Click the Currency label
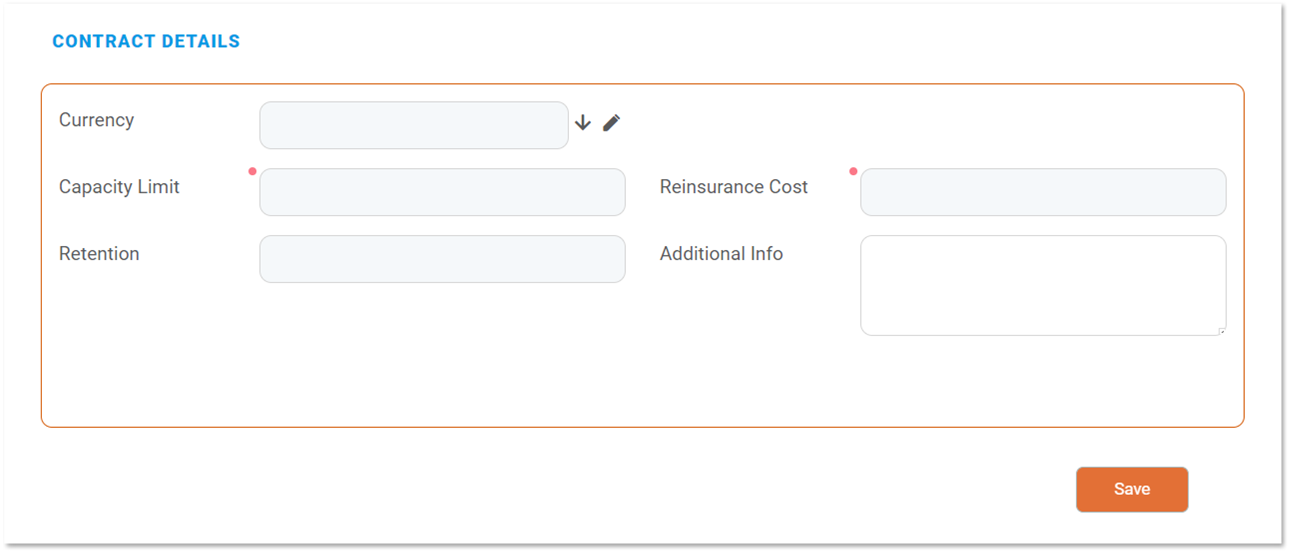1293x555 pixels. [96, 120]
